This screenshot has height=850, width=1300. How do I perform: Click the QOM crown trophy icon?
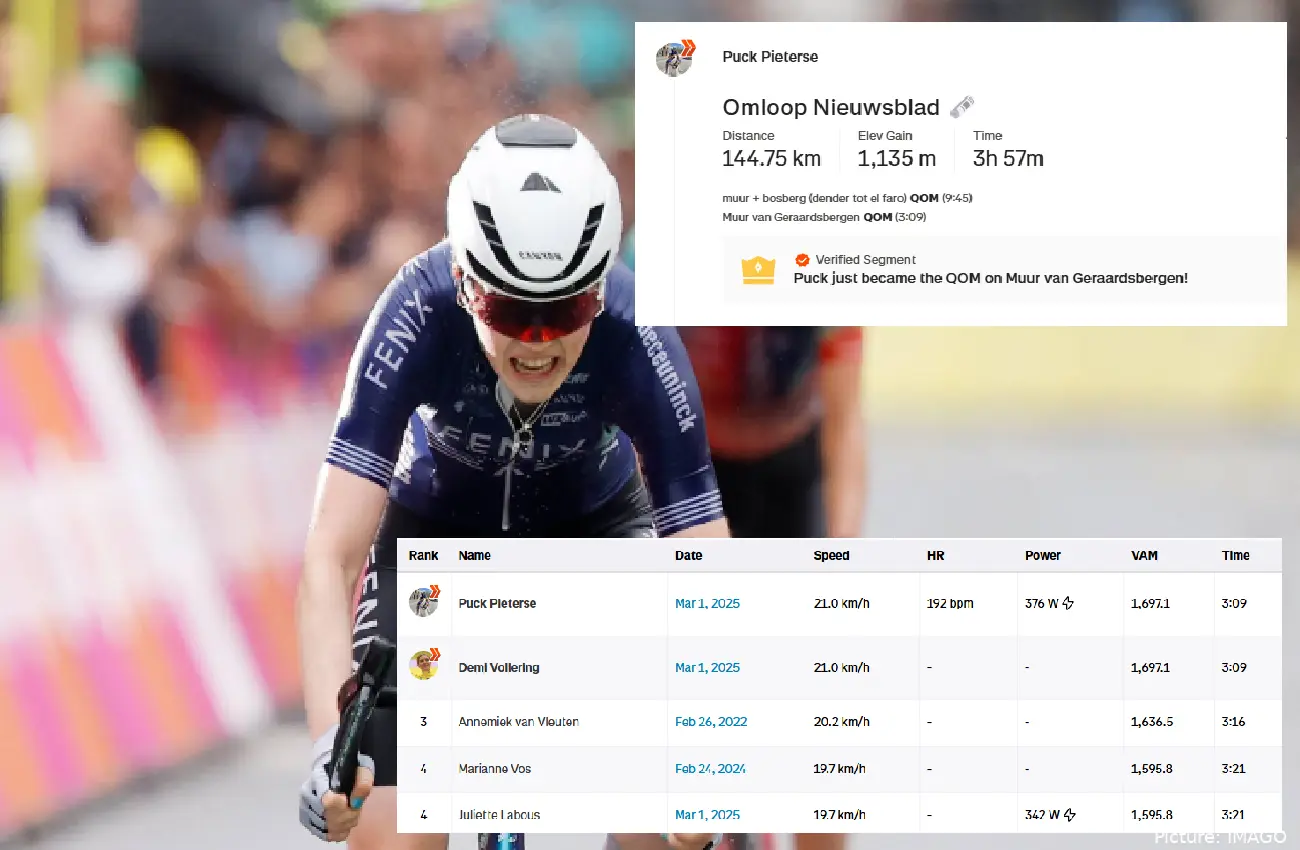pyautogui.click(x=758, y=270)
